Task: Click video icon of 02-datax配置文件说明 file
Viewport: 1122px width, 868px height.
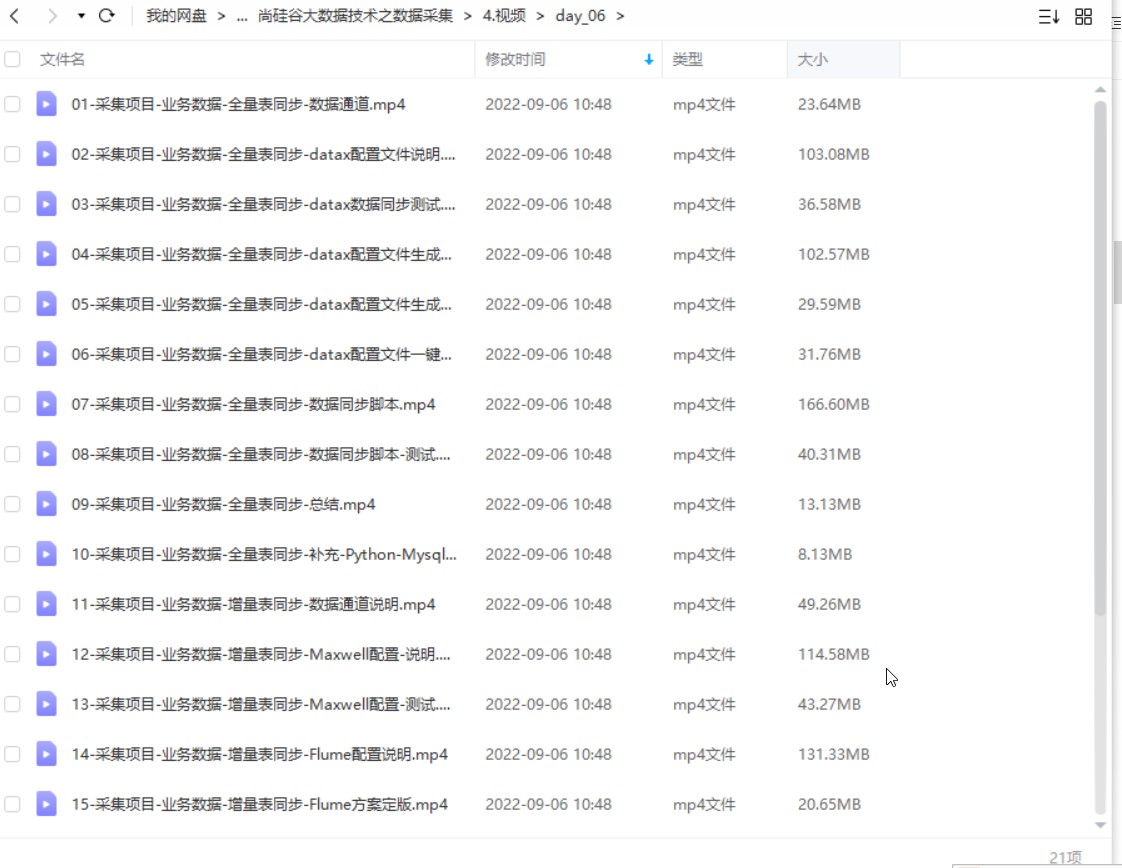Action: (x=47, y=155)
